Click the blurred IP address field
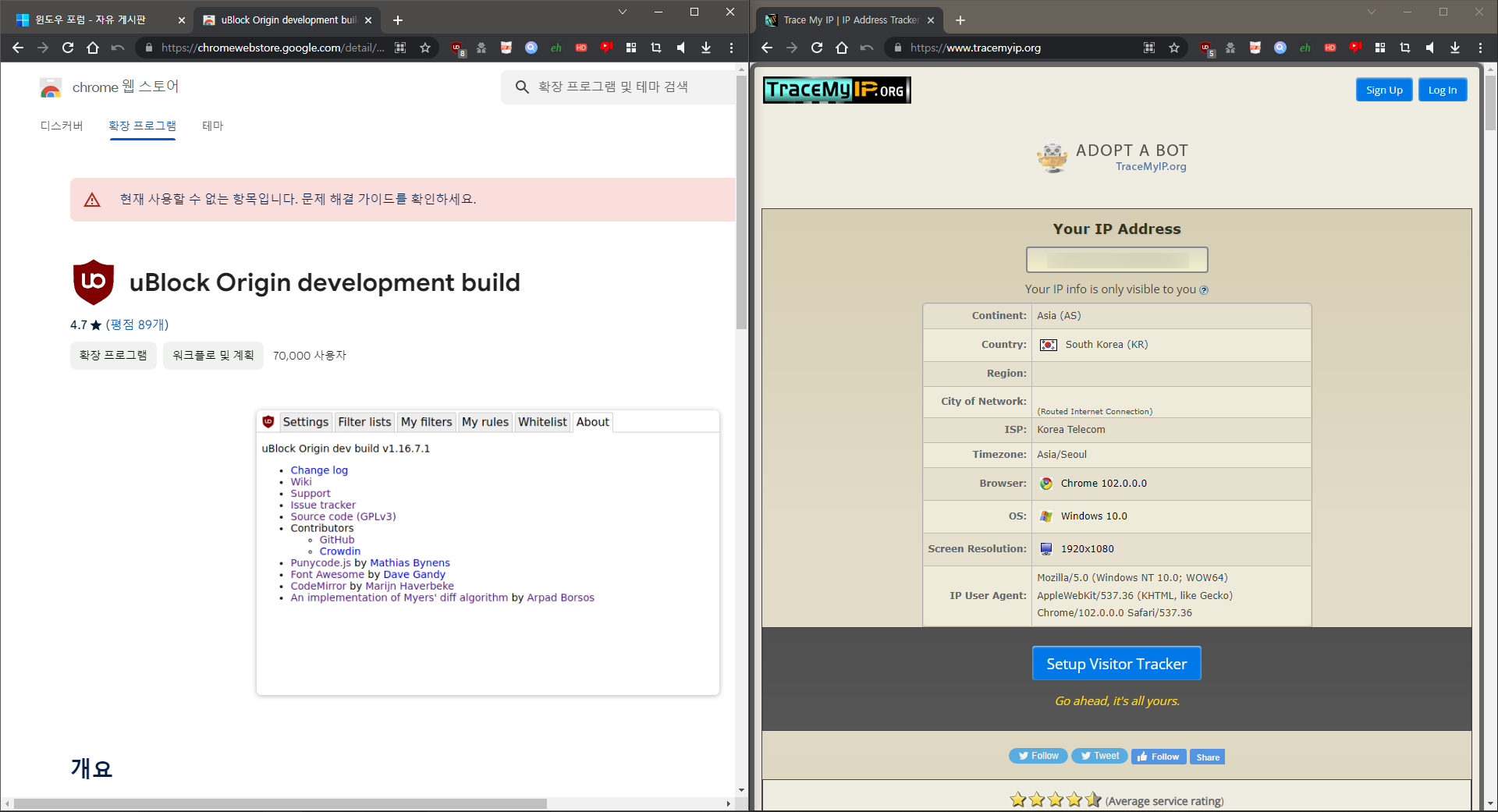The width and height of the screenshot is (1498, 812). click(x=1116, y=260)
